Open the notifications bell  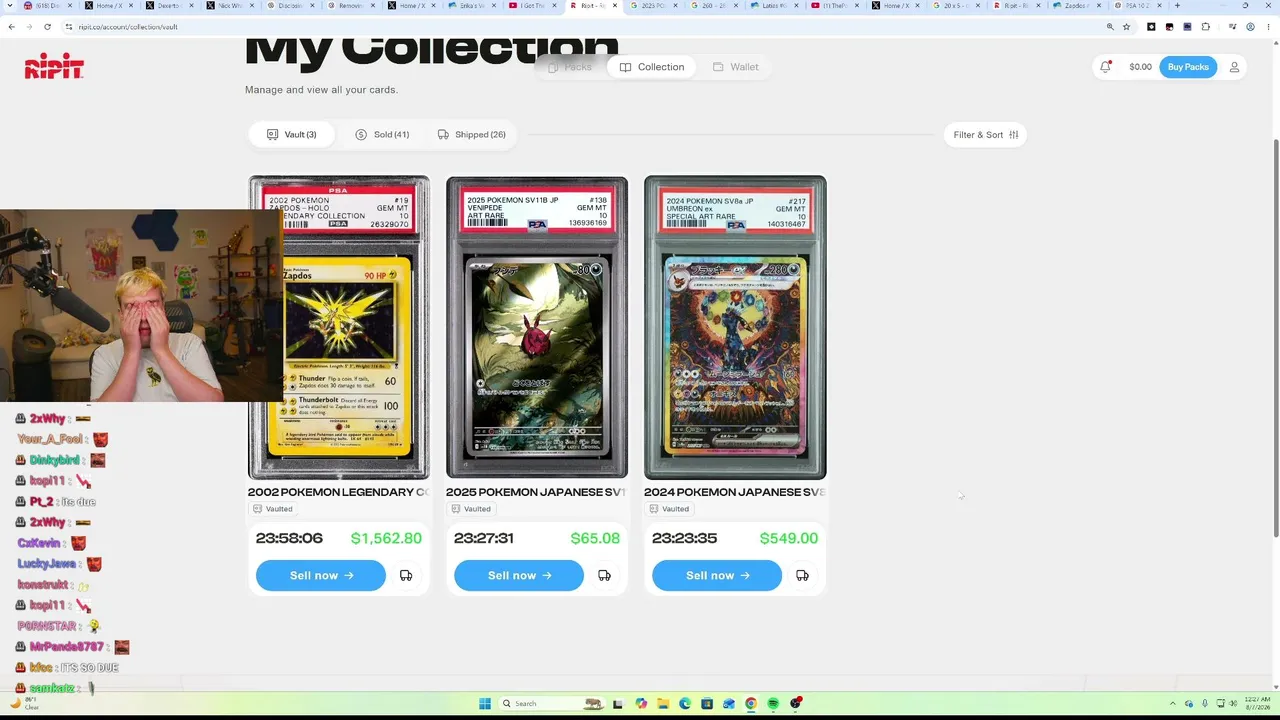[1105, 67]
